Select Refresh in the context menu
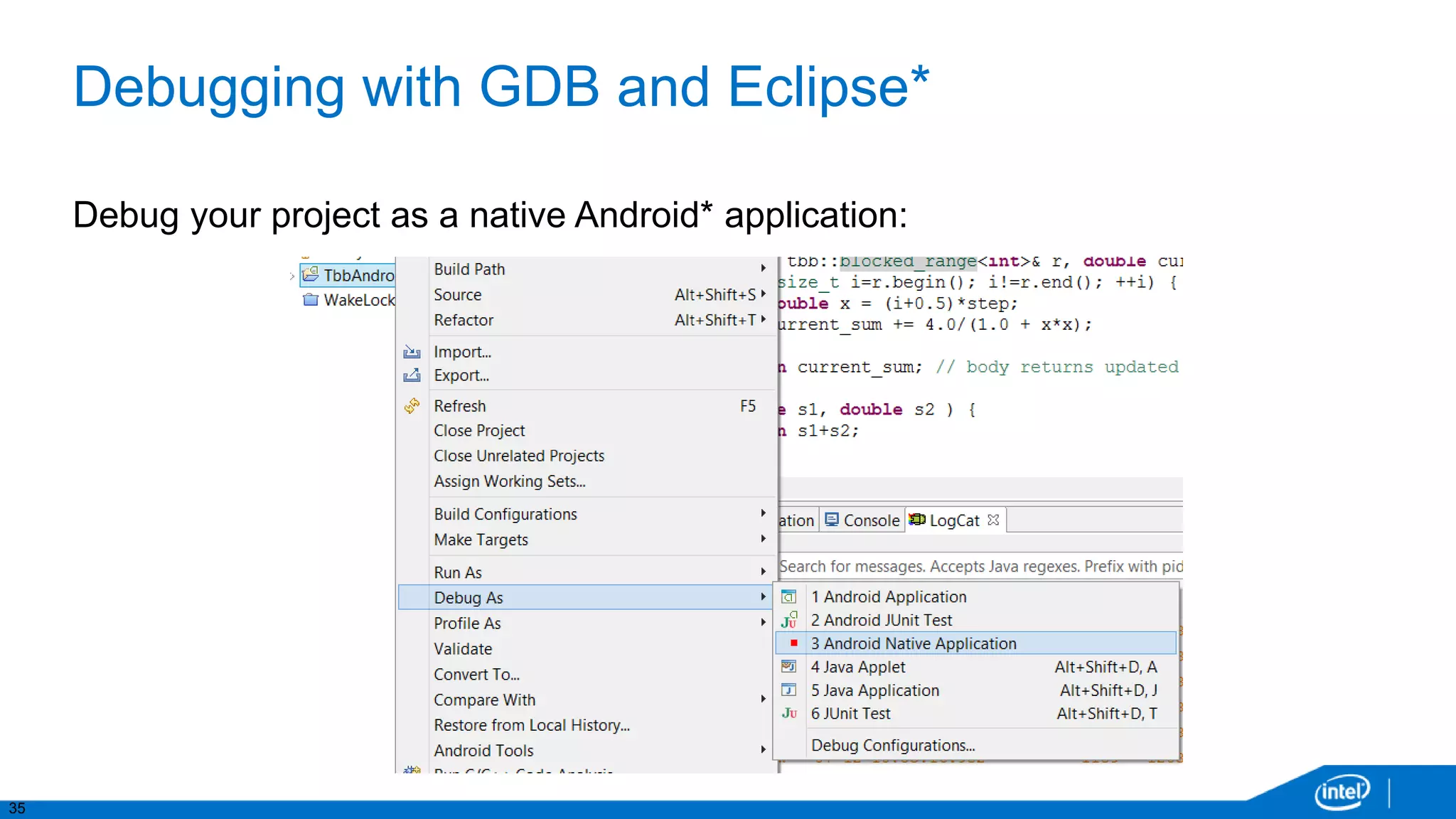Screen dimensions: 1456x819 point(587,406)
